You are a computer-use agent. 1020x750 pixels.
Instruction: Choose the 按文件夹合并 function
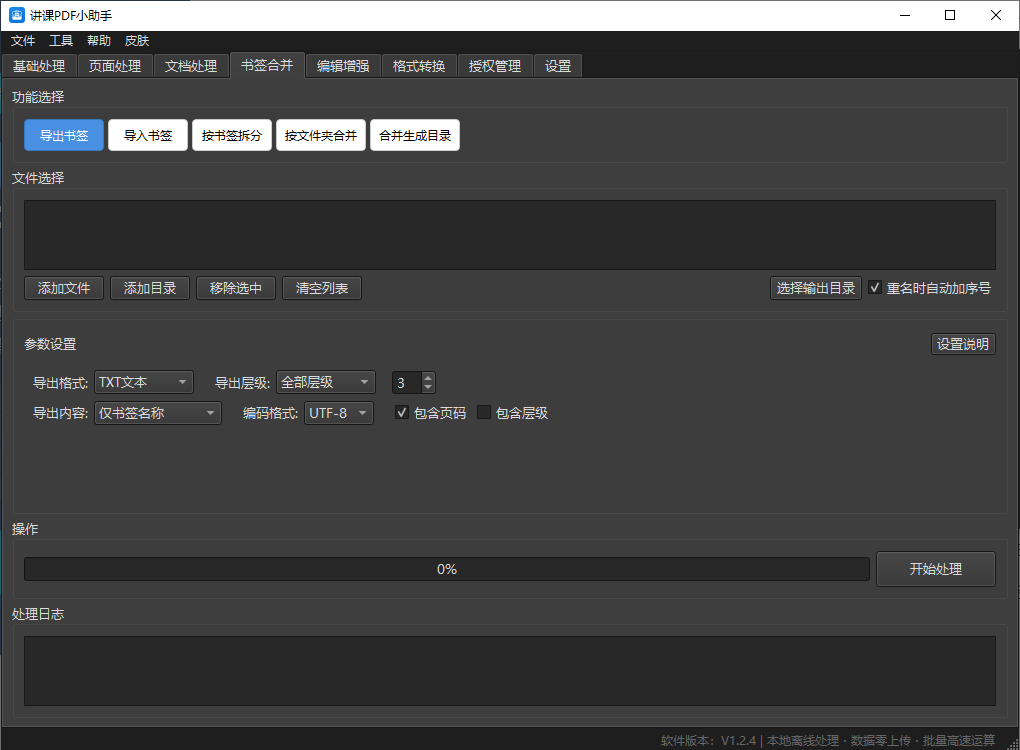click(321, 135)
